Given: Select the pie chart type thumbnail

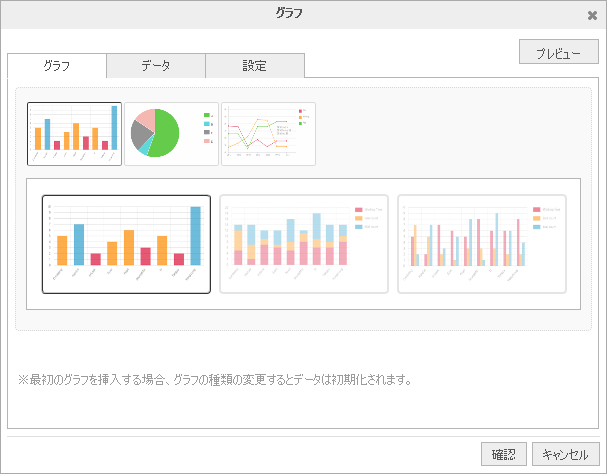Looking at the screenshot, I should (x=171, y=133).
